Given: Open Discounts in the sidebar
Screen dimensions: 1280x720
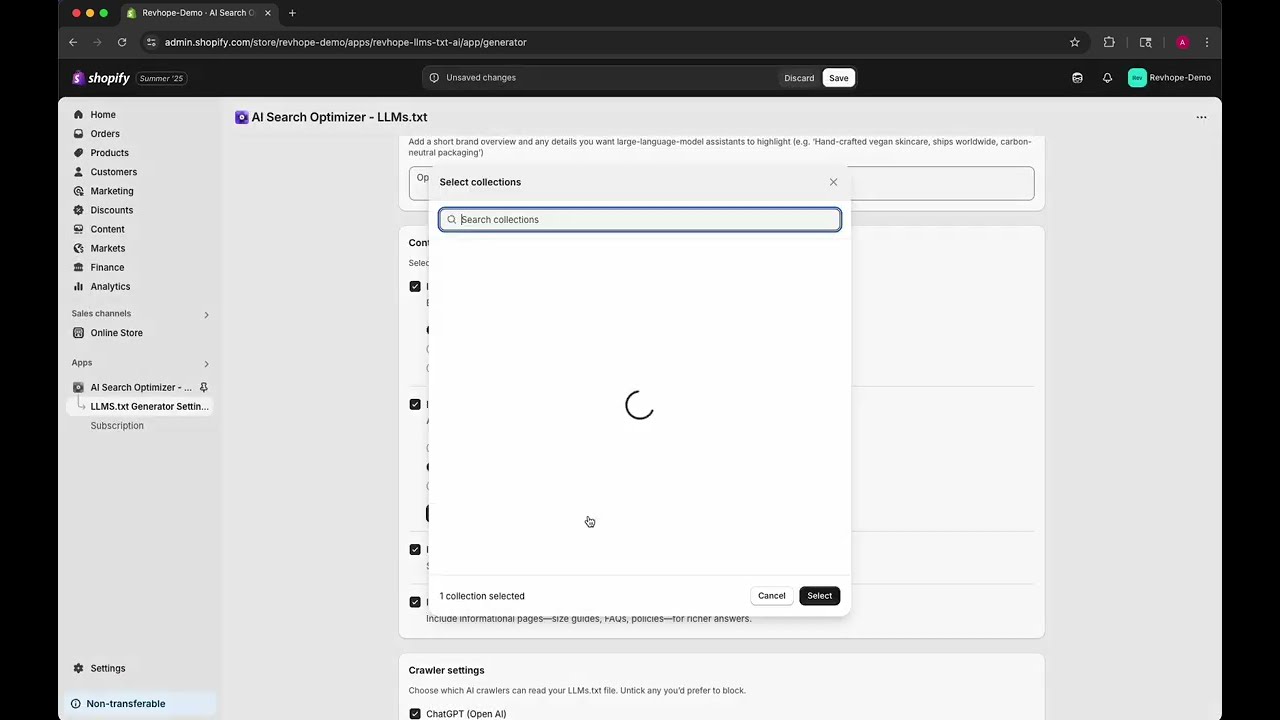Looking at the screenshot, I should 111,210.
